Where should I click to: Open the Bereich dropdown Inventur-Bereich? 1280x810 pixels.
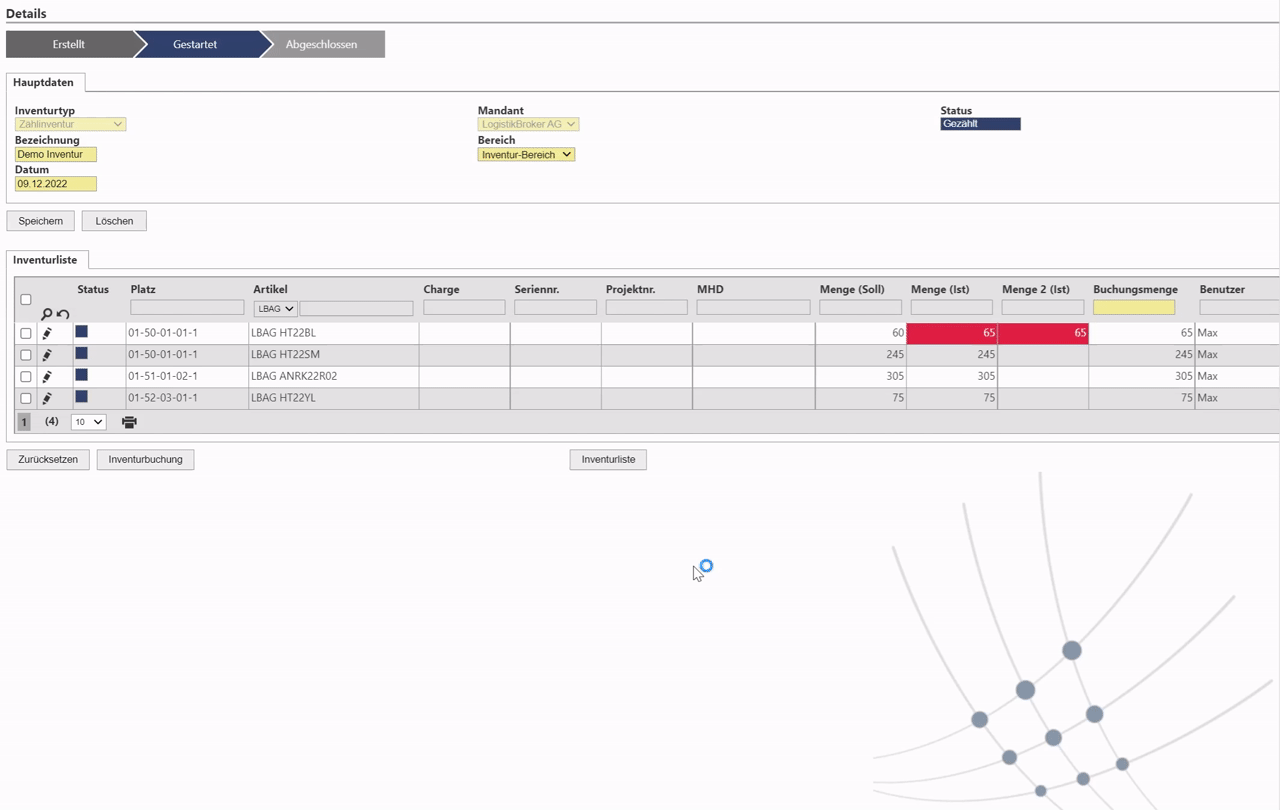[526, 154]
